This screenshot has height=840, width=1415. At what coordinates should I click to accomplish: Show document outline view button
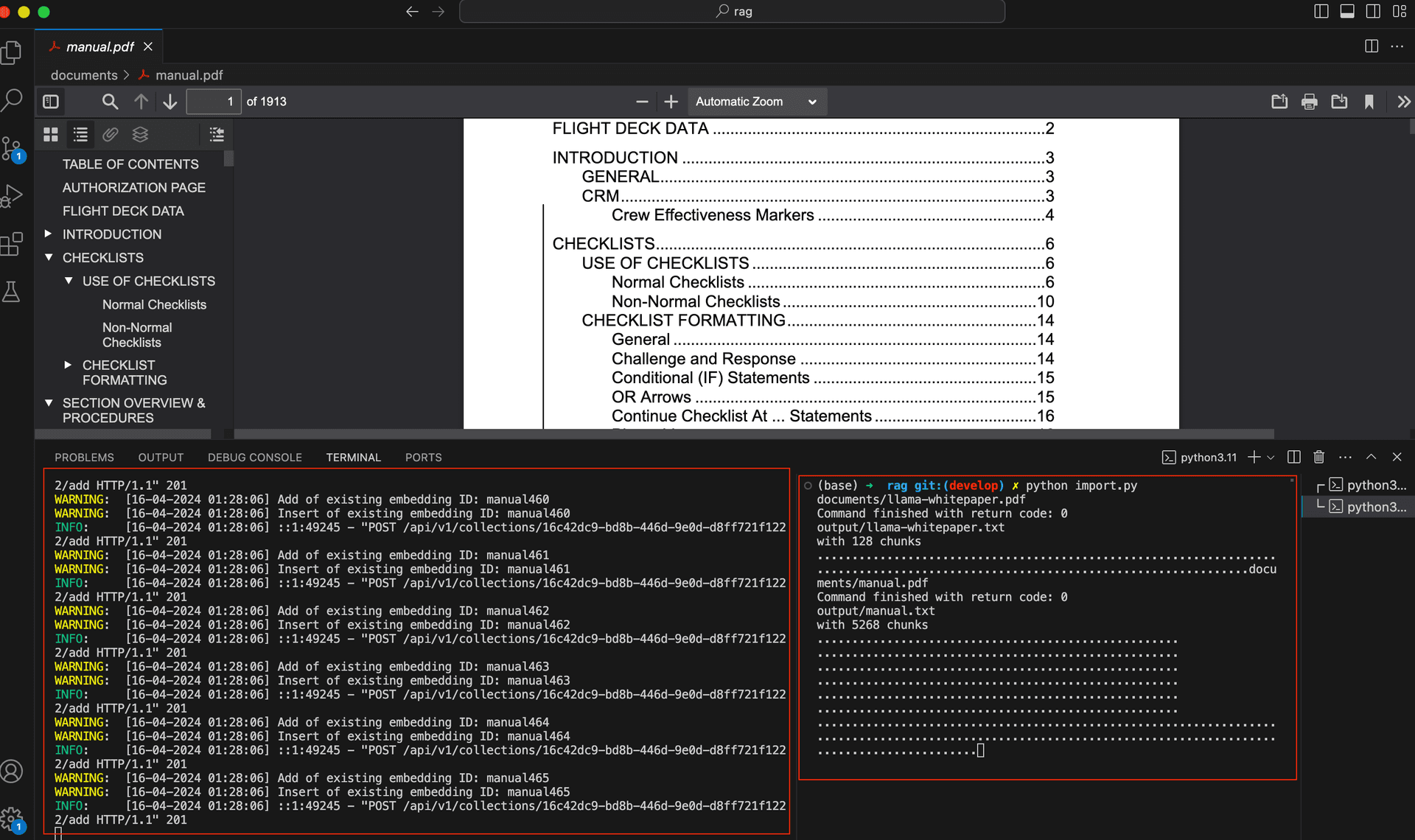click(x=80, y=134)
